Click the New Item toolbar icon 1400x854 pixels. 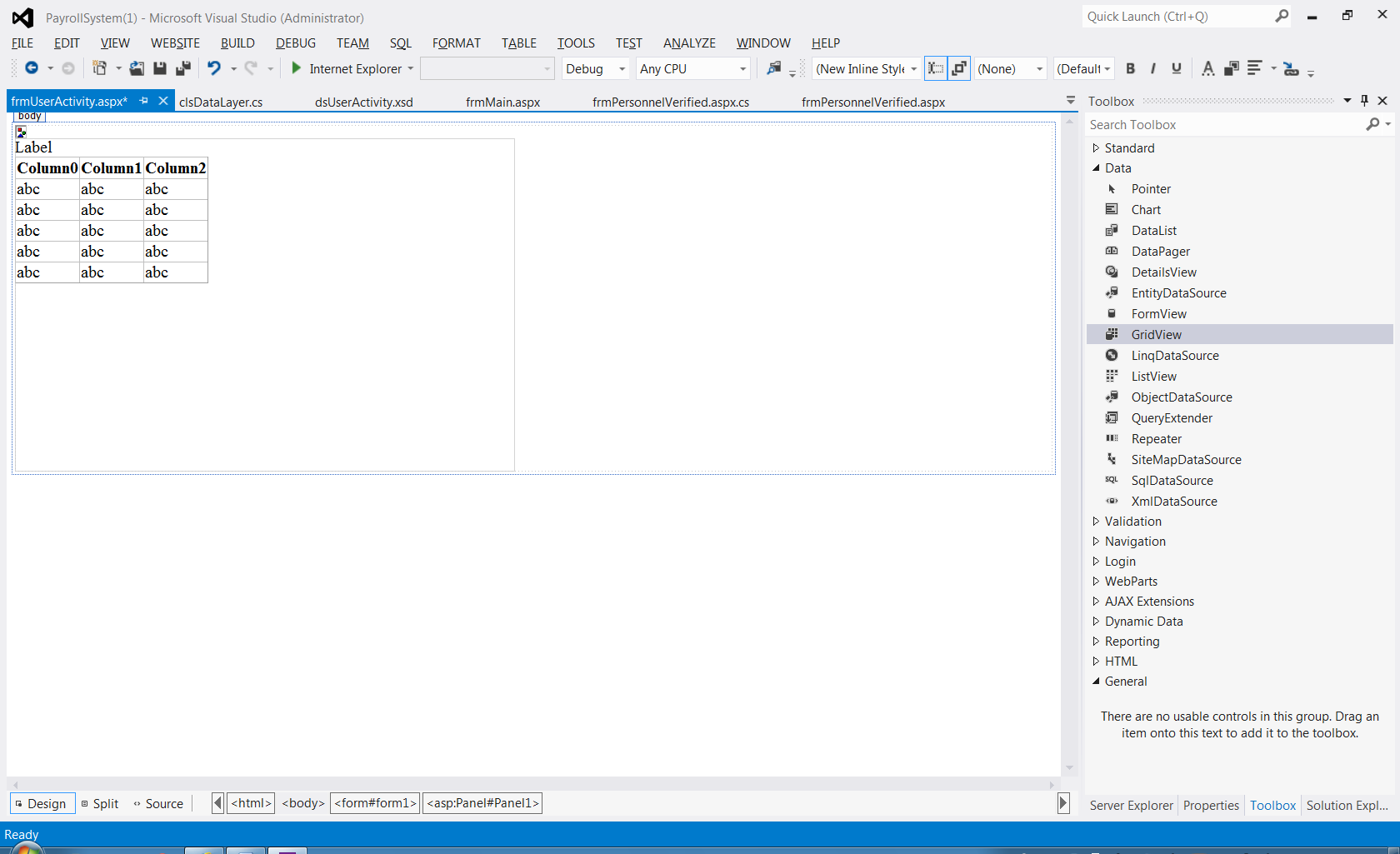click(100, 68)
